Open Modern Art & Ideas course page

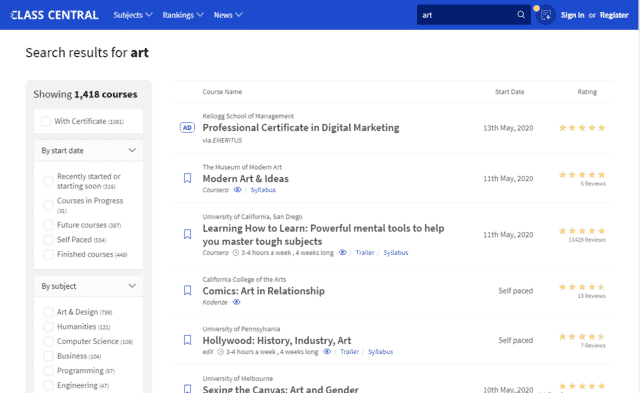pyautogui.click(x=245, y=178)
